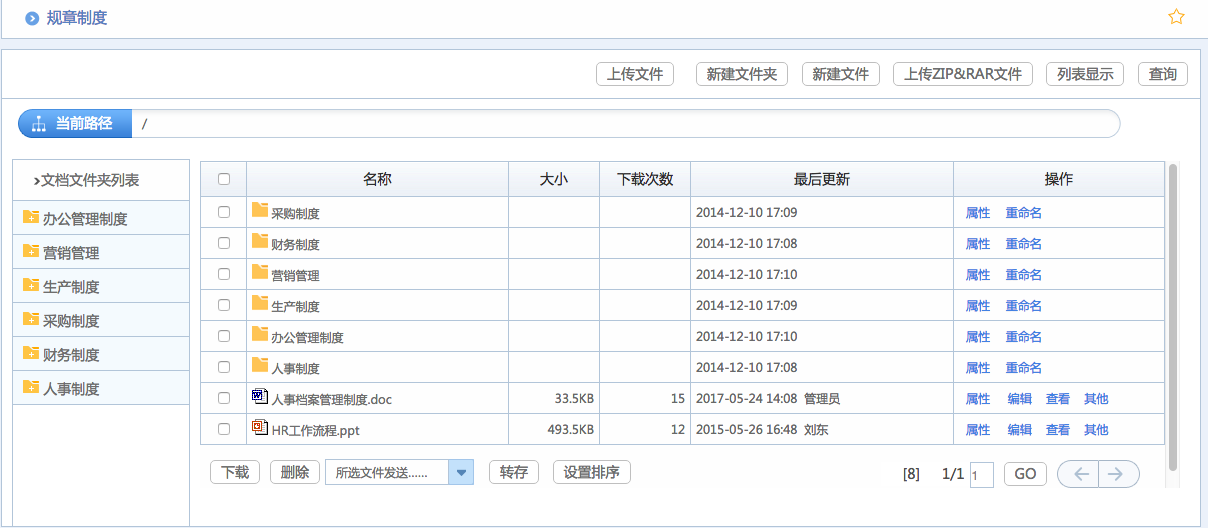Click the next page arrow button

click(x=1119, y=474)
